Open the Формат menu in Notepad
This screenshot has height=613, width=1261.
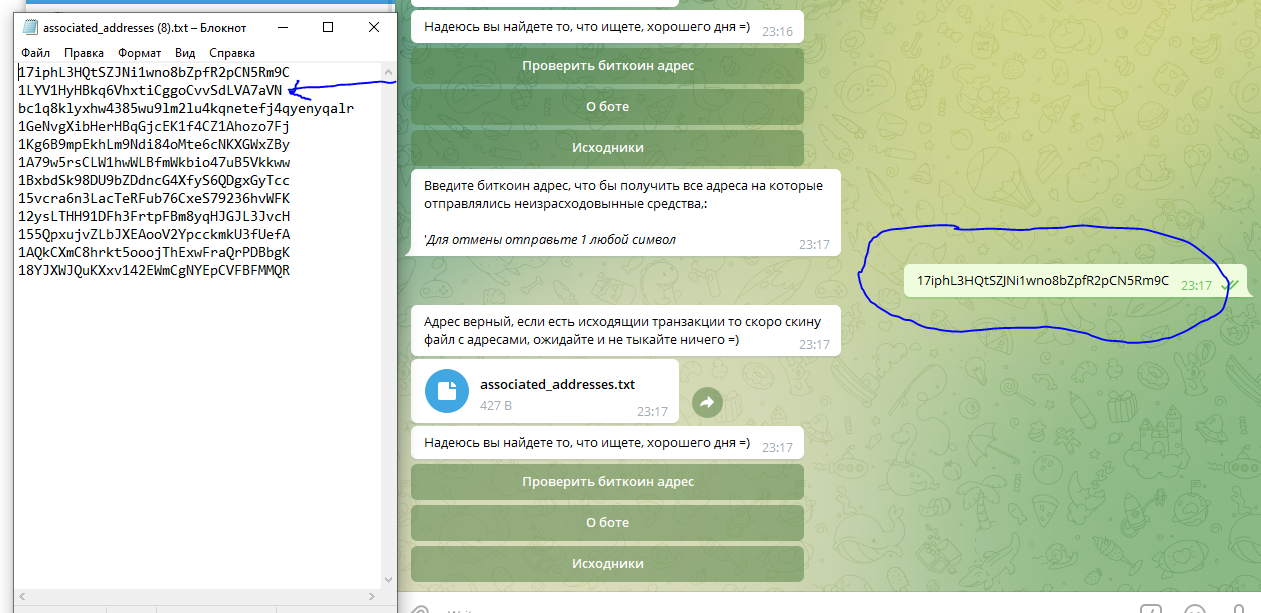[139, 53]
